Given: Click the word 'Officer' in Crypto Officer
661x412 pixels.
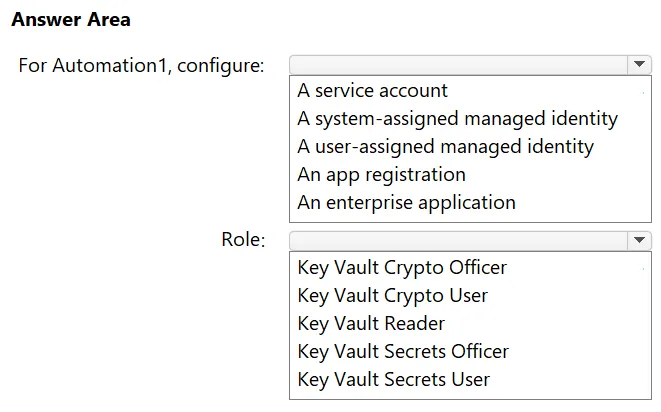Looking at the screenshot, I should click(x=478, y=267).
